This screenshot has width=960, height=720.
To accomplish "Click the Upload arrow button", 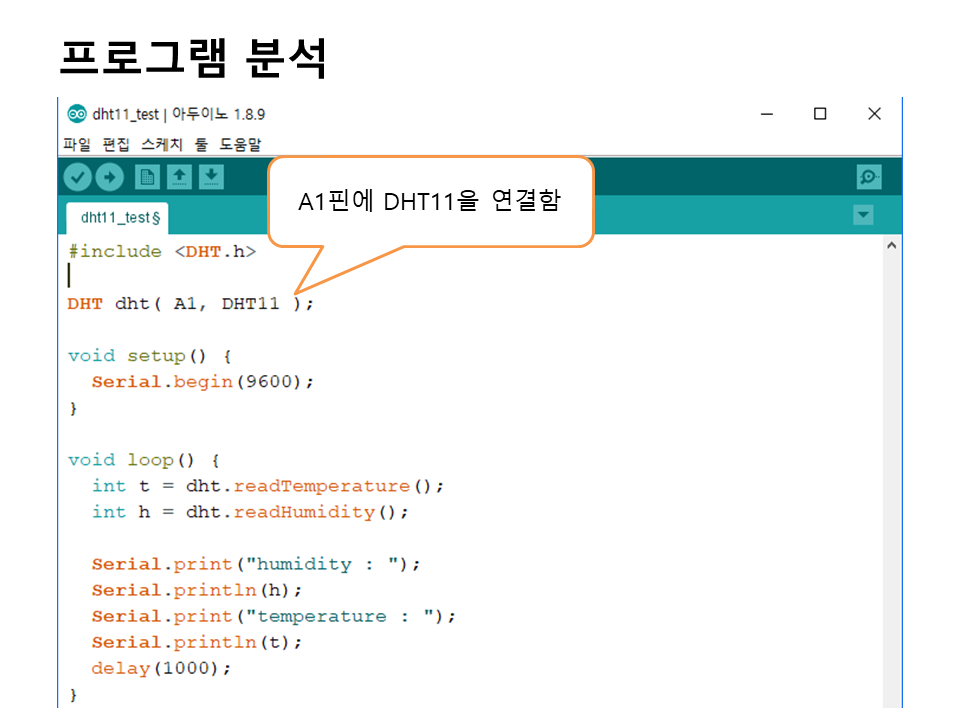I will [x=110, y=178].
